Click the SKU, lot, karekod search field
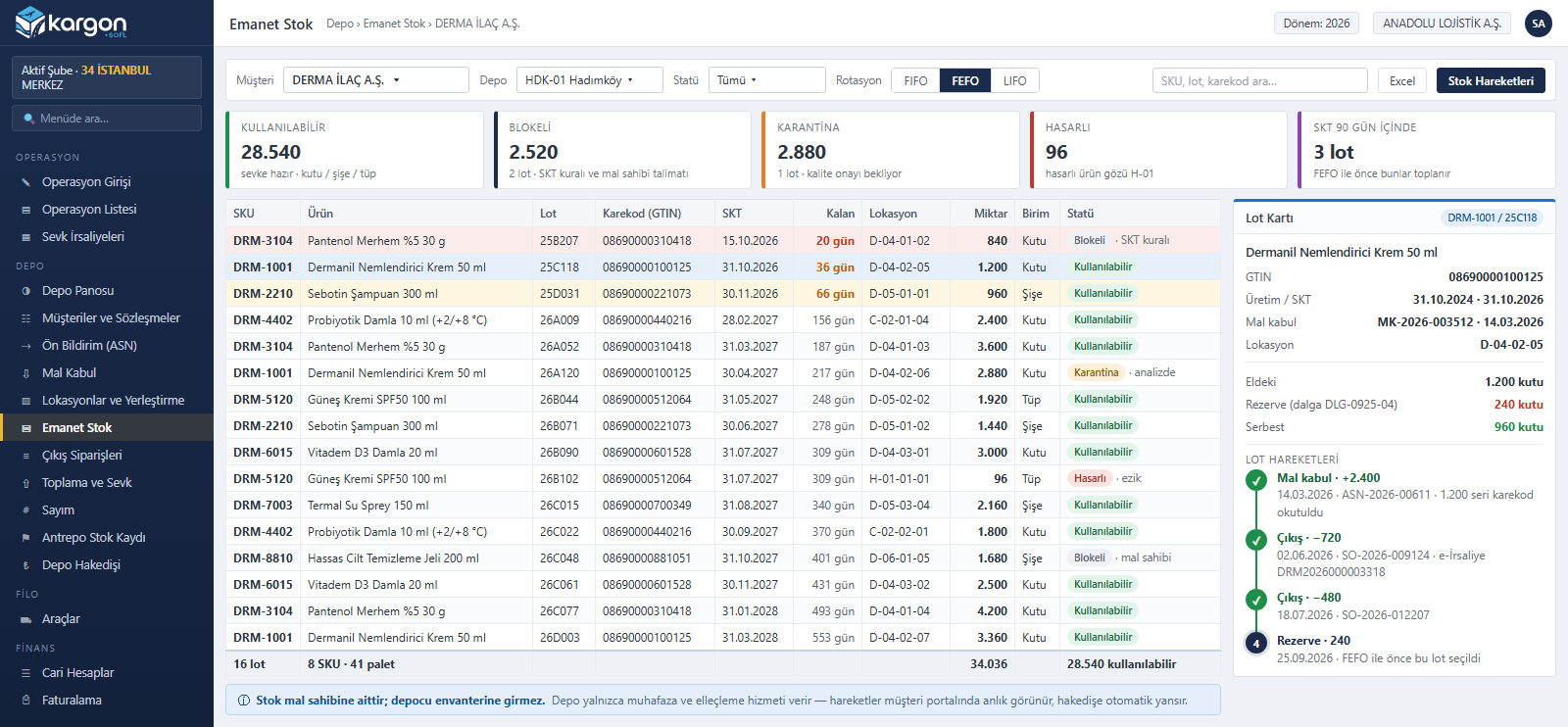Screen dimensions: 1568x727 (1260, 80)
